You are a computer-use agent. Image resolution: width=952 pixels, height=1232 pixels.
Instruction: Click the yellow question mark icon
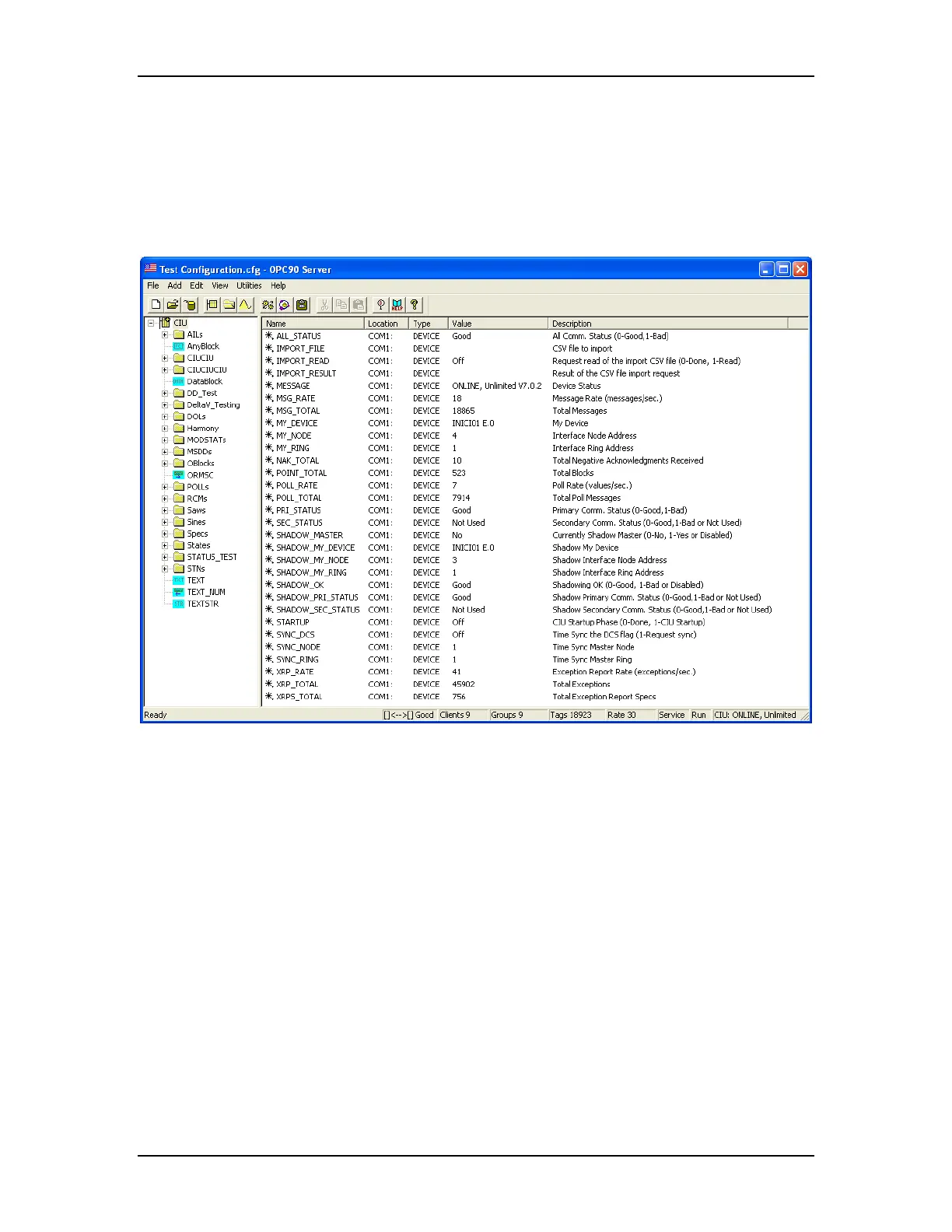(415, 305)
